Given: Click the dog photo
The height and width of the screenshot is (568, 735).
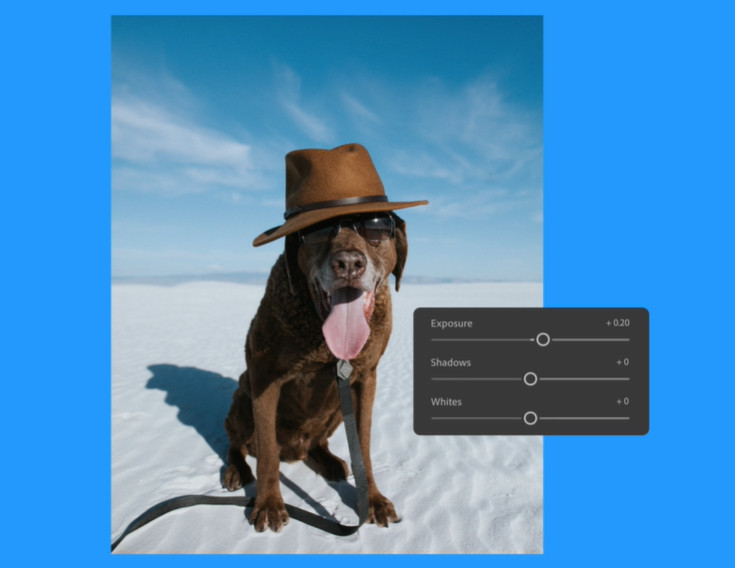Looking at the screenshot, I should tap(327, 284).
